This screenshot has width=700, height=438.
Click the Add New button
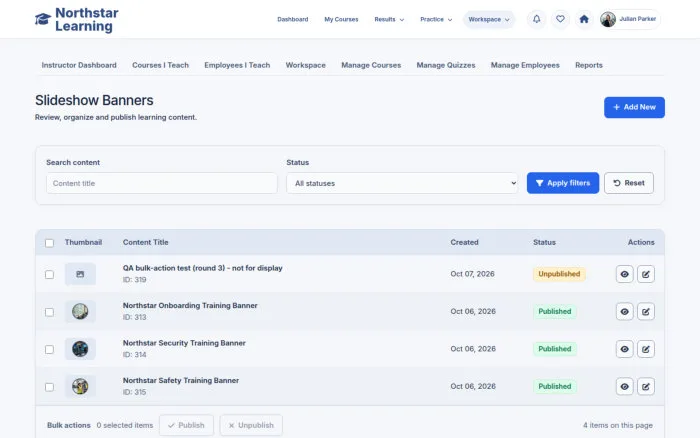(634, 107)
